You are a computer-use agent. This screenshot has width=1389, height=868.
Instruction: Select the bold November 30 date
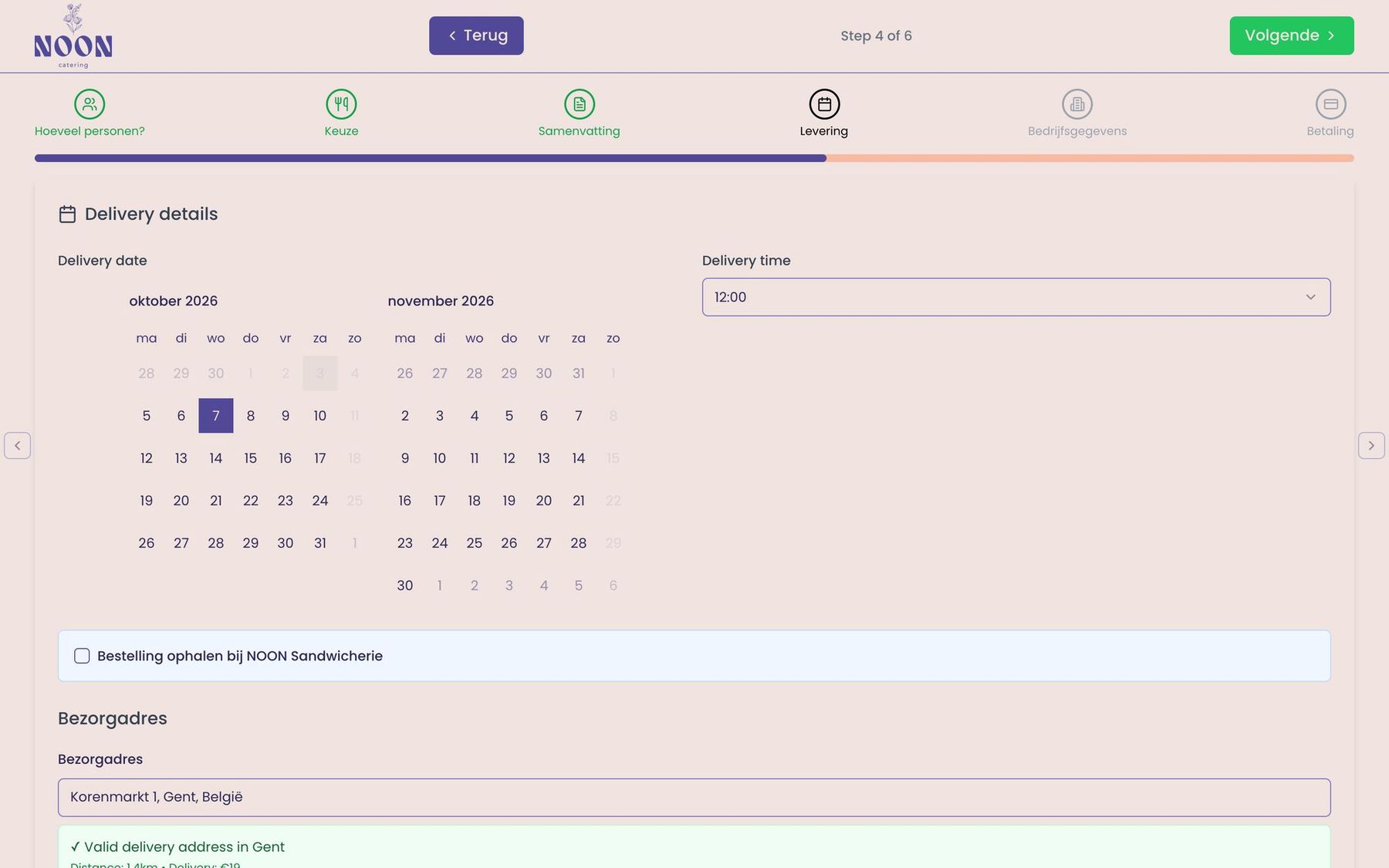tap(405, 586)
